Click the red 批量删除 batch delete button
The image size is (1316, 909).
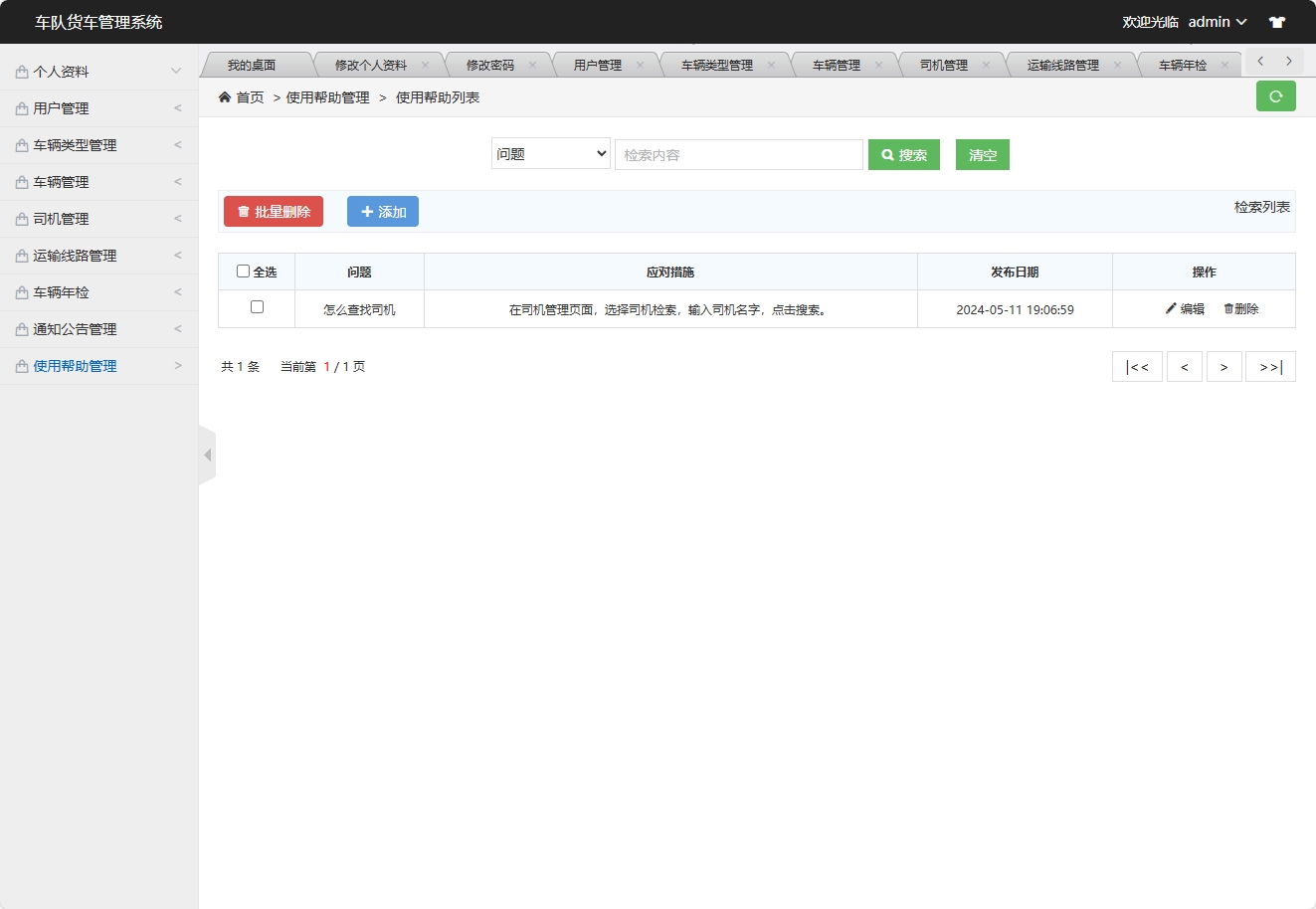(273, 211)
